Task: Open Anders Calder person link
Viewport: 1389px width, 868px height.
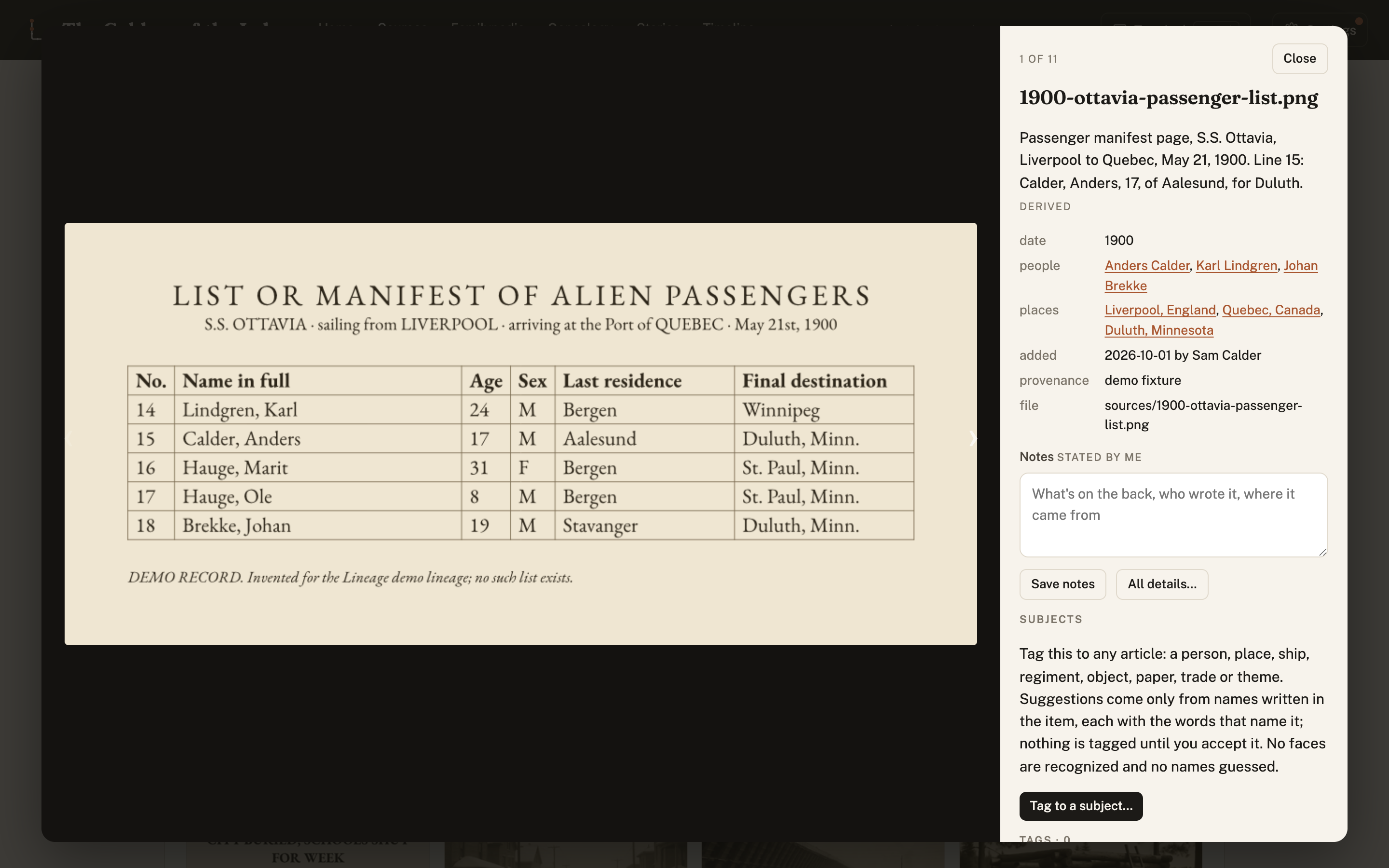Action: 1147,266
